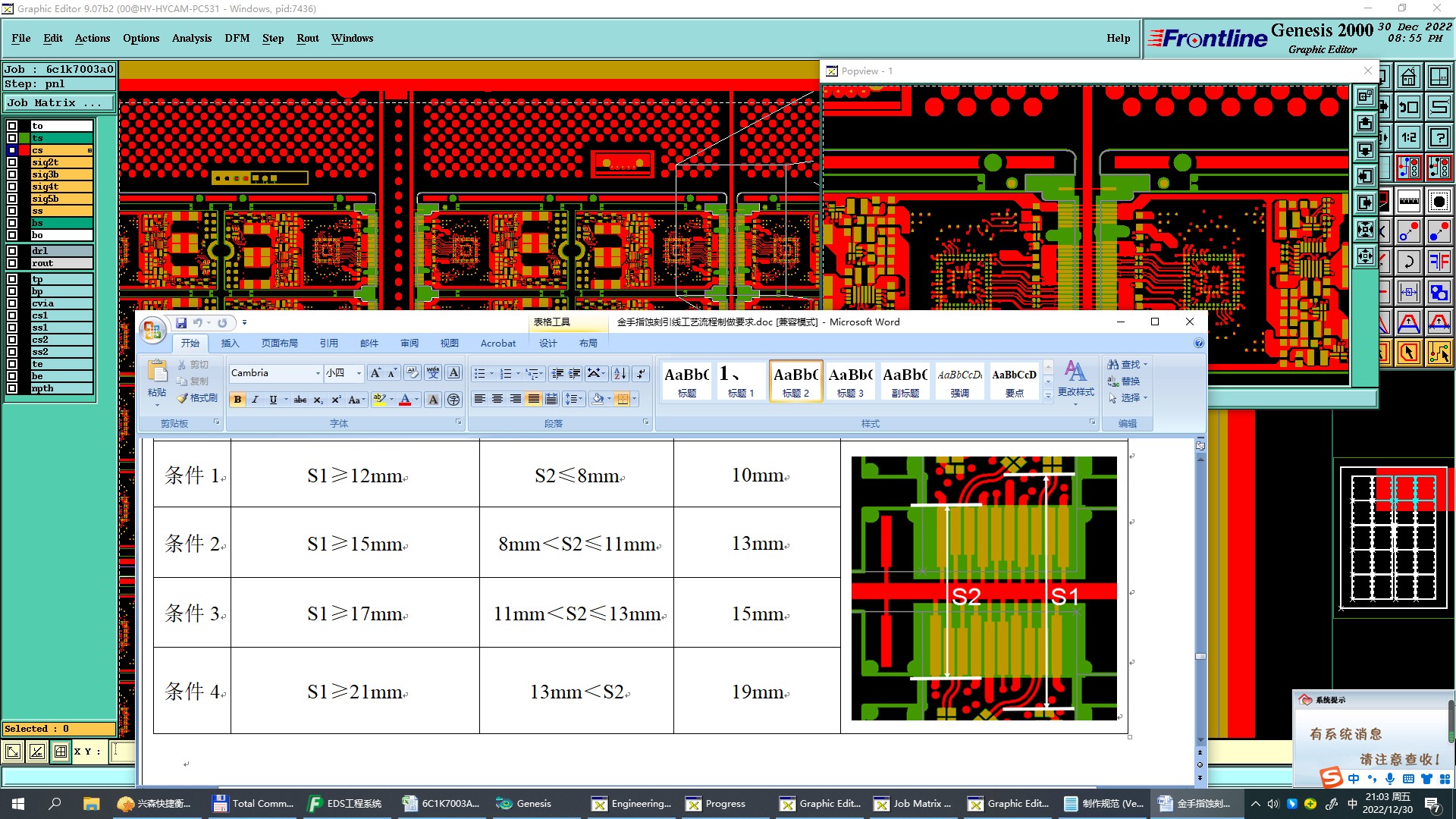The image size is (1456, 819).
Task: Open the Cambria font name dropdown
Action: [318, 373]
